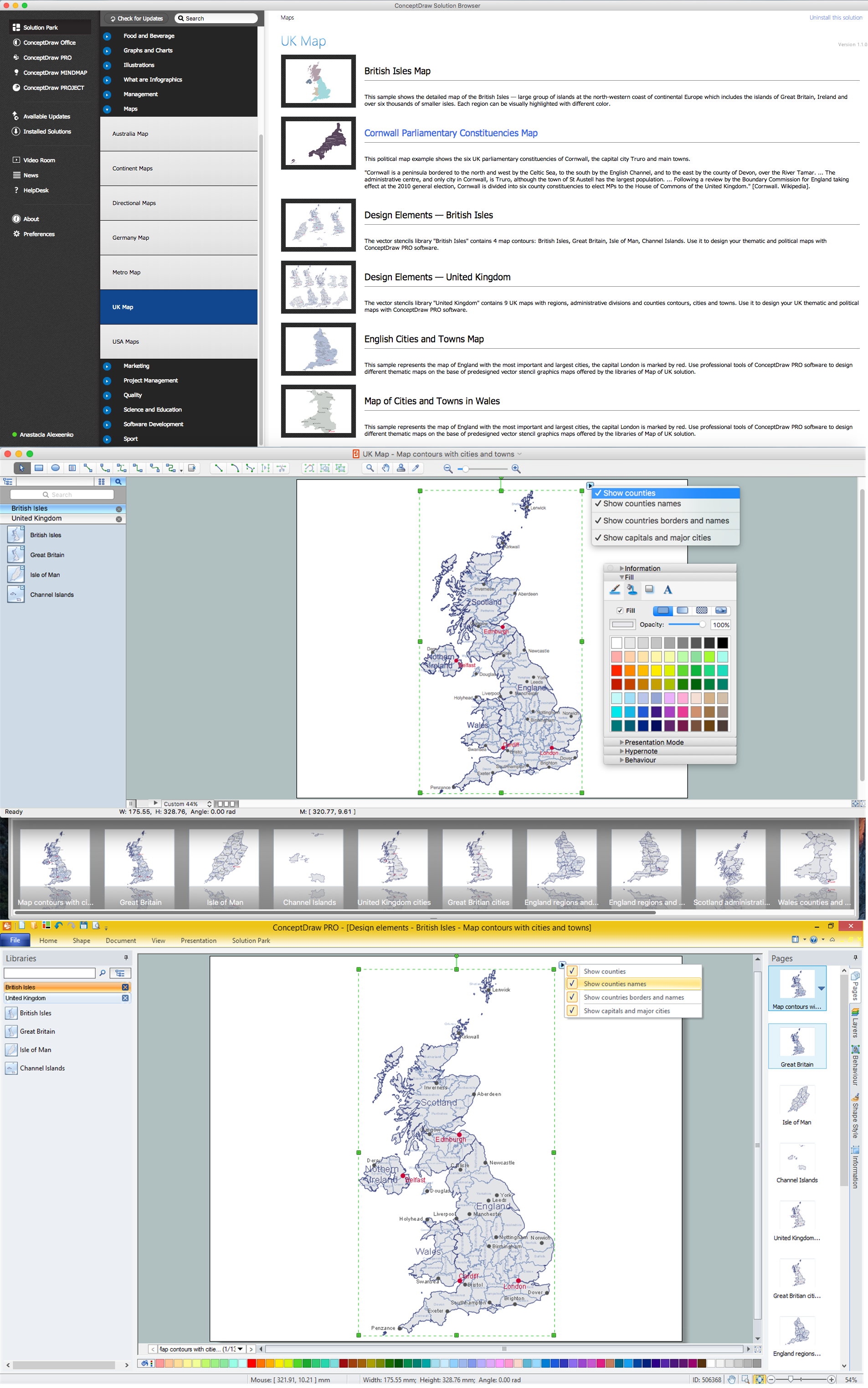Image resolution: width=868 pixels, height=1388 pixels.
Task: Select 'Show capitals and major cities' Mac menu
Action: coord(665,539)
